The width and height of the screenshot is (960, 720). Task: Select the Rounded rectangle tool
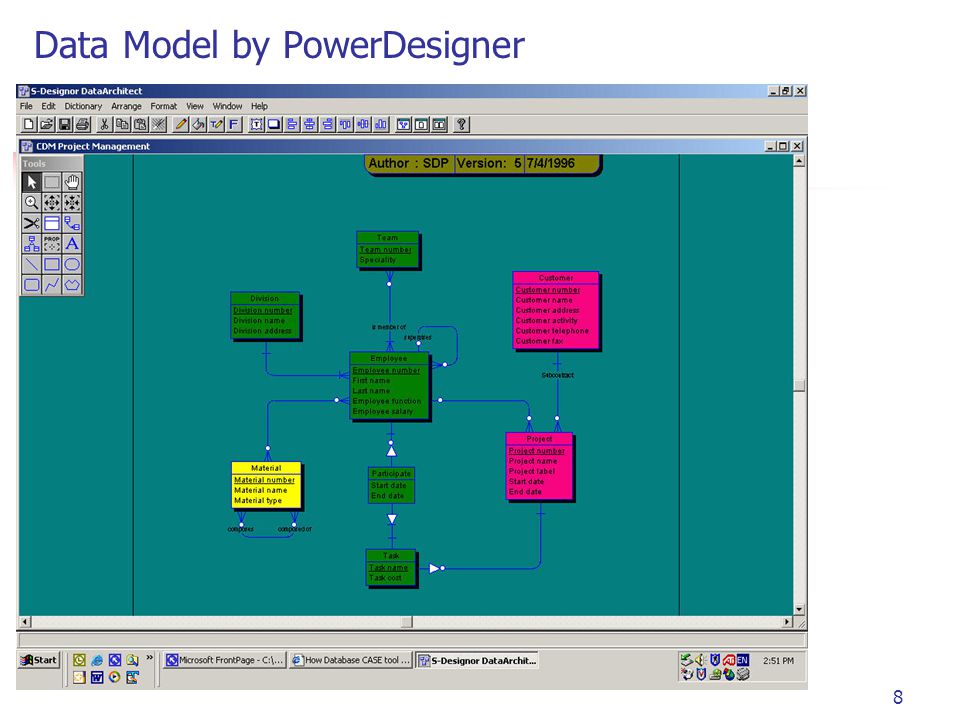tap(31, 285)
